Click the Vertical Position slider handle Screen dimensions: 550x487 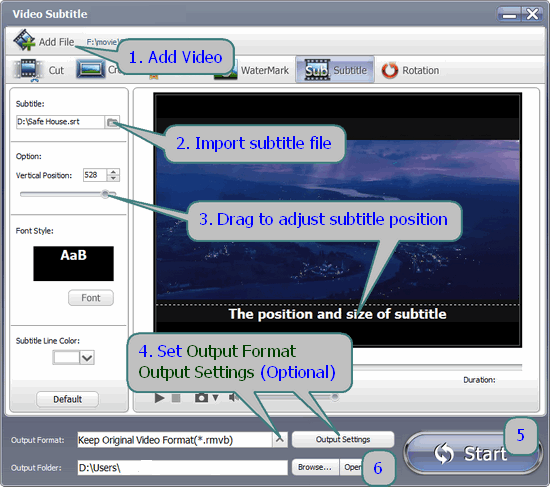pyautogui.click(x=105, y=194)
